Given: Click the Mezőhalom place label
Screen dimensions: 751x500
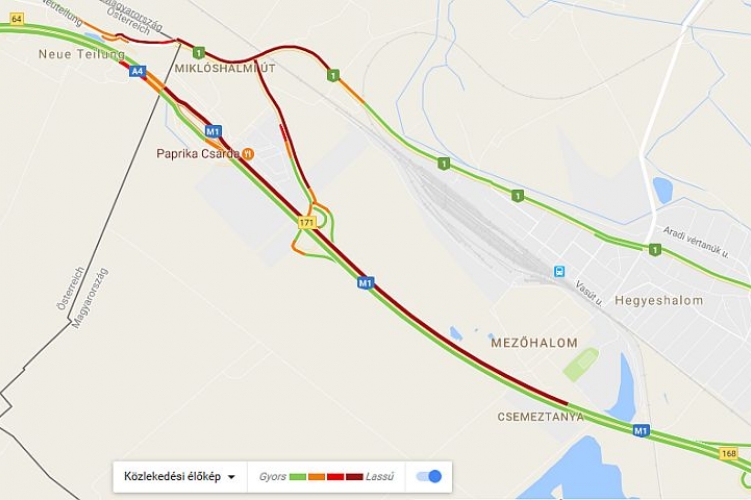Looking at the screenshot, I should click(x=535, y=343).
